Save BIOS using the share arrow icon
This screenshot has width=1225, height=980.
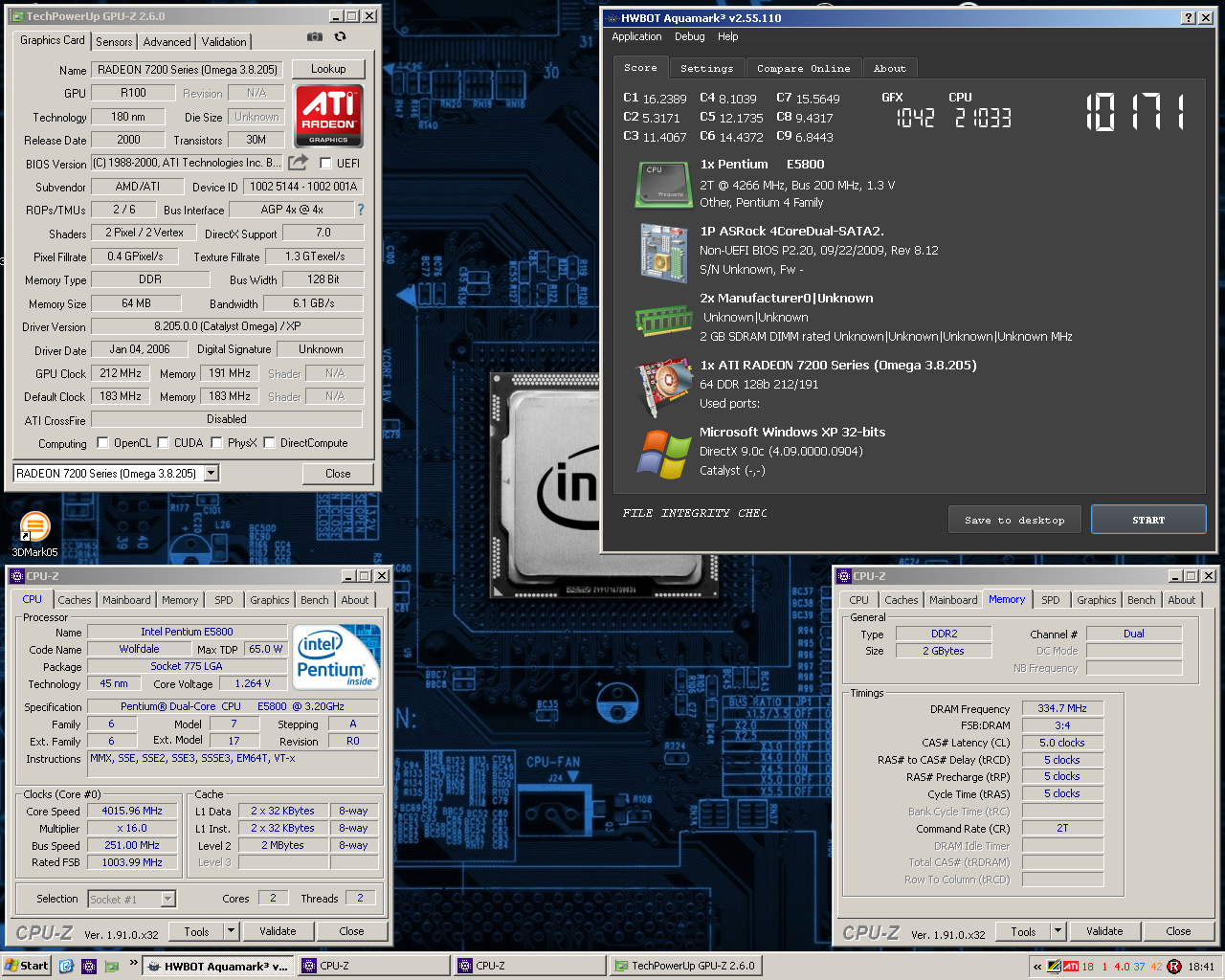tap(299, 163)
